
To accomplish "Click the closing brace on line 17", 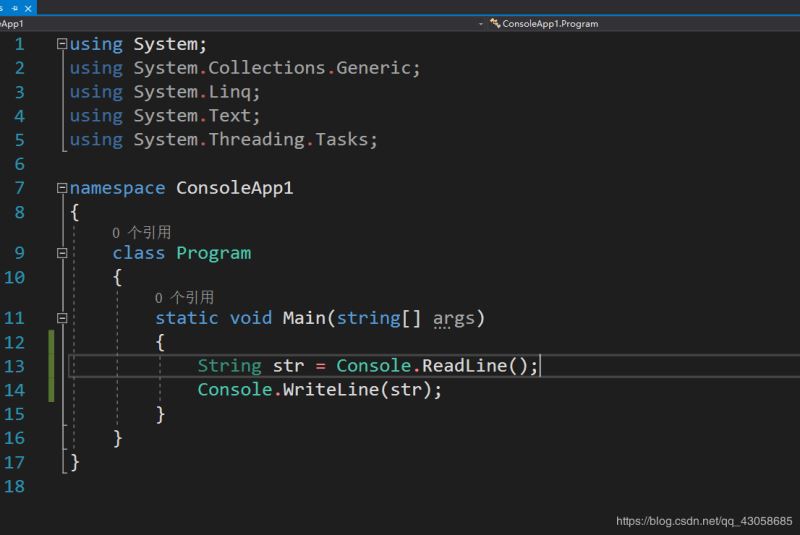I will point(74,463).
